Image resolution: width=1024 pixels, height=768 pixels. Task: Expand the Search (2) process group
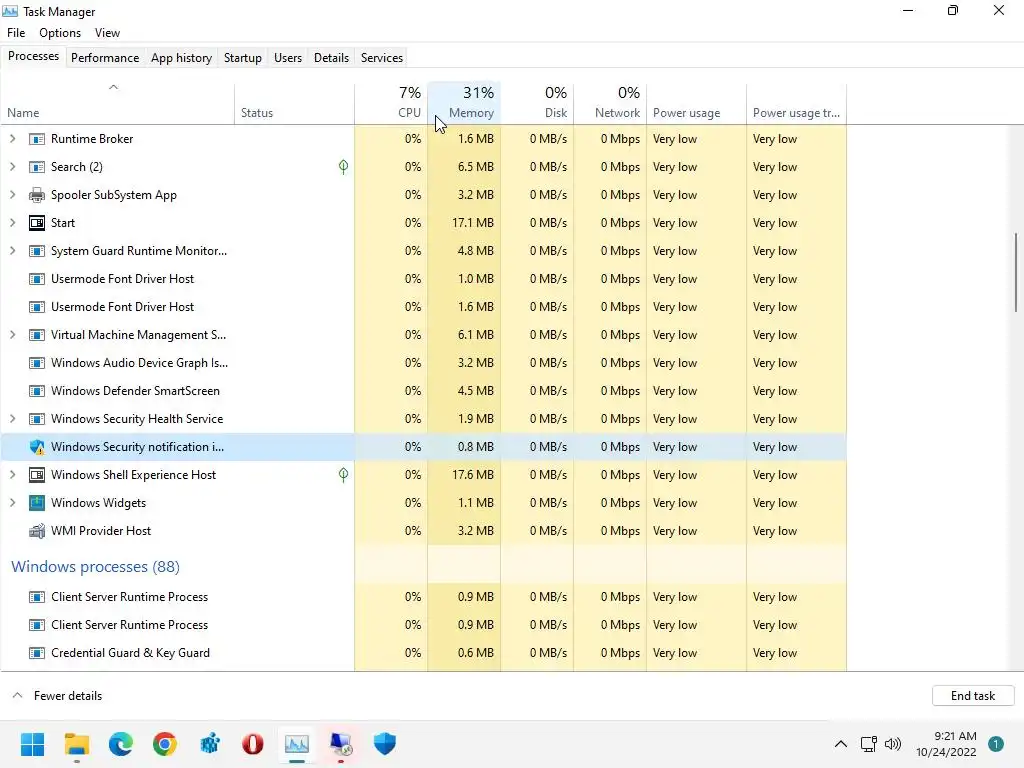point(12,167)
